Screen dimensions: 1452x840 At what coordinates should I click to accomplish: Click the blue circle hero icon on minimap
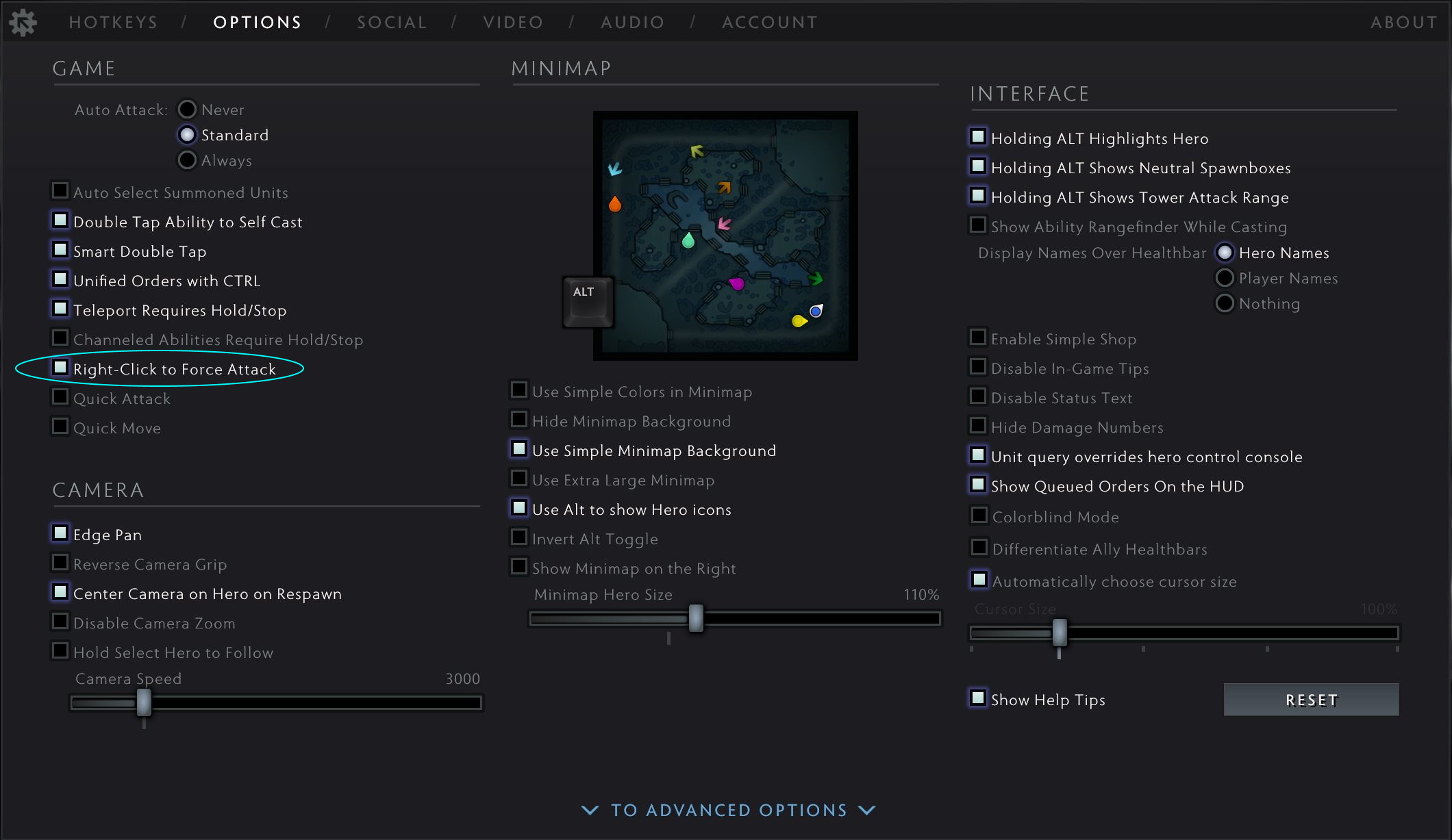point(816,311)
